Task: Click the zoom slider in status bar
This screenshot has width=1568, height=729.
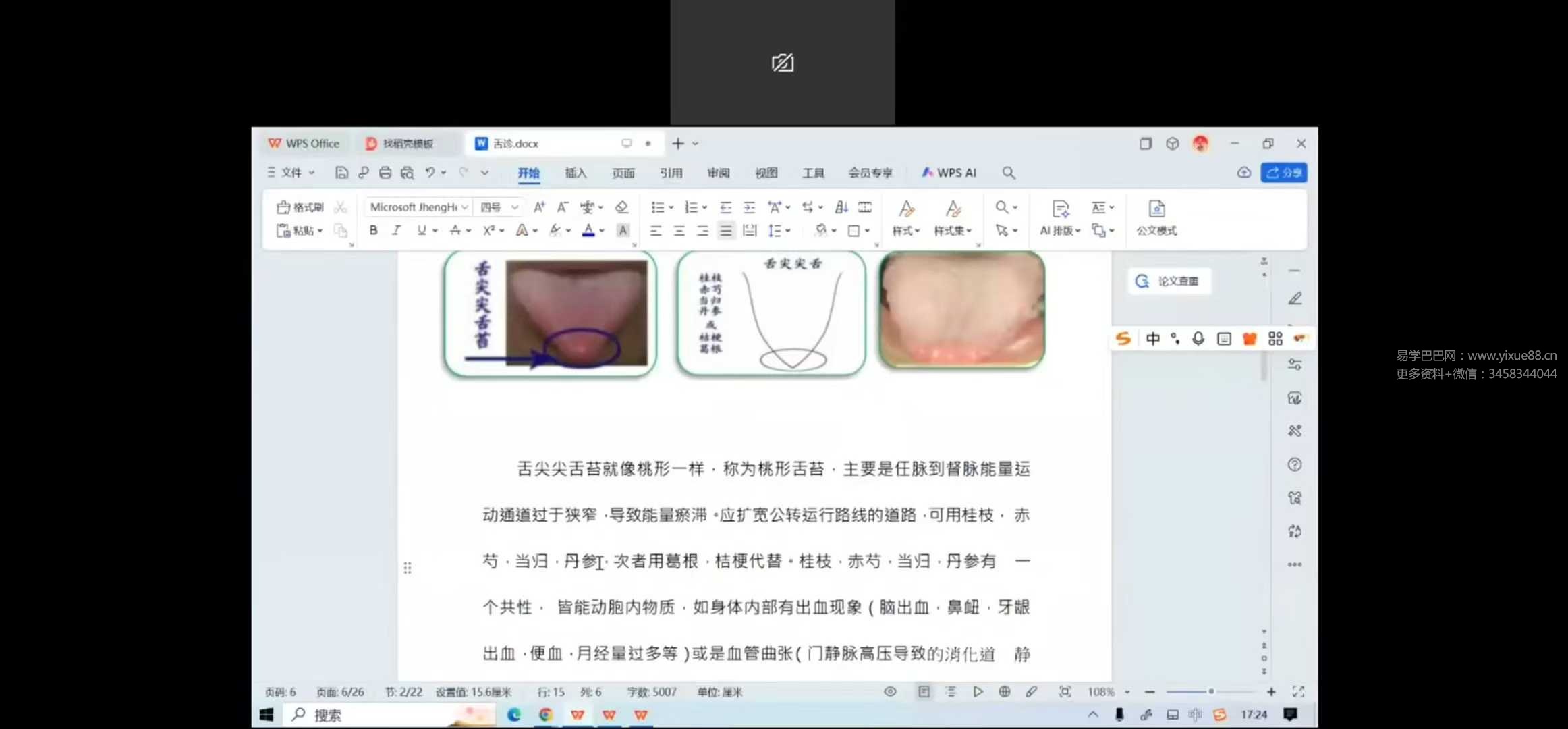Action: coord(1210,691)
